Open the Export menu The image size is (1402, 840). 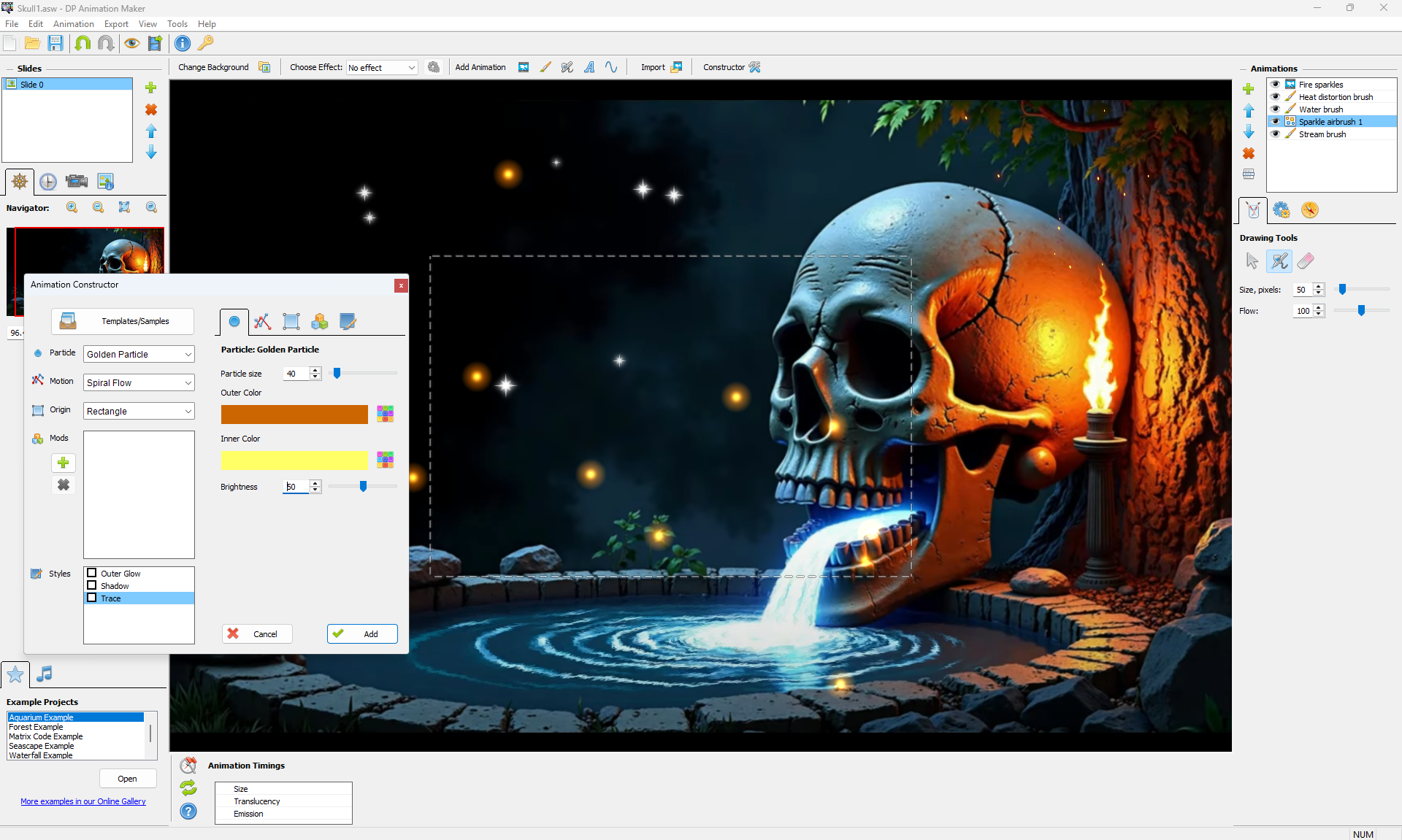pos(116,24)
